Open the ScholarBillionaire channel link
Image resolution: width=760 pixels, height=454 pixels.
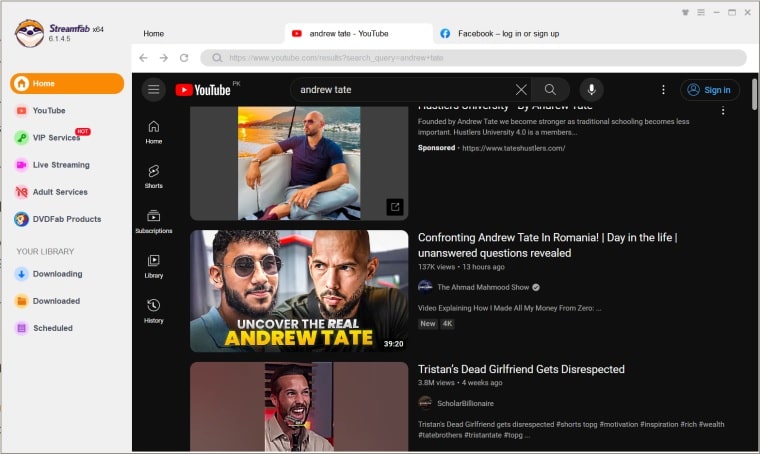click(465, 403)
